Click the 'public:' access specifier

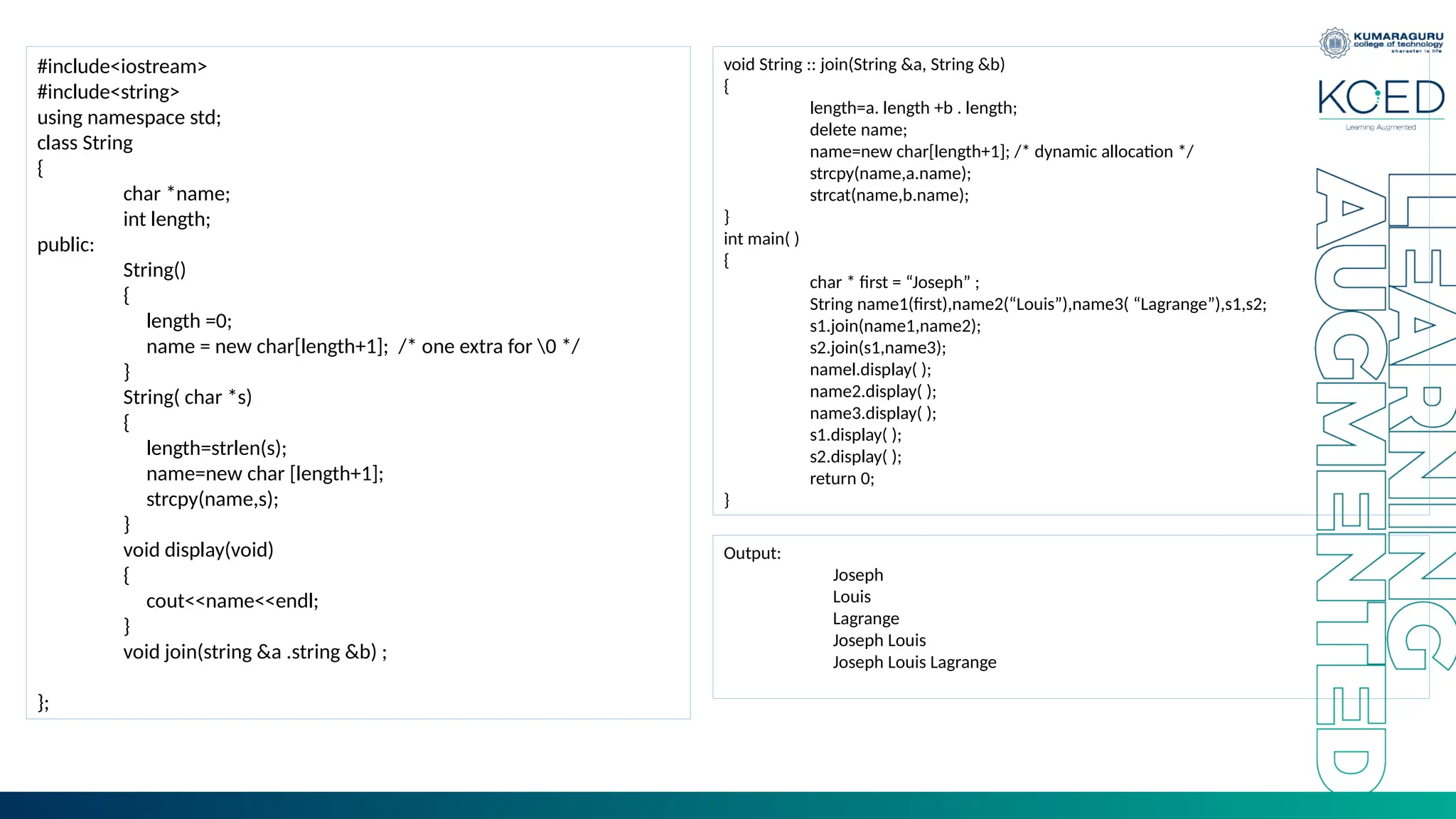pyautogui.click(x=65, y=245)
